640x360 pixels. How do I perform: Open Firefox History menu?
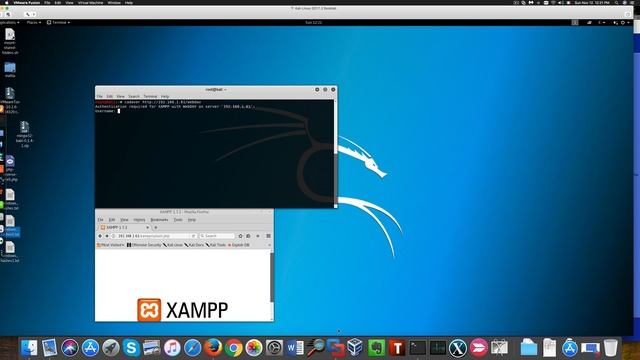tap(139, 220)
